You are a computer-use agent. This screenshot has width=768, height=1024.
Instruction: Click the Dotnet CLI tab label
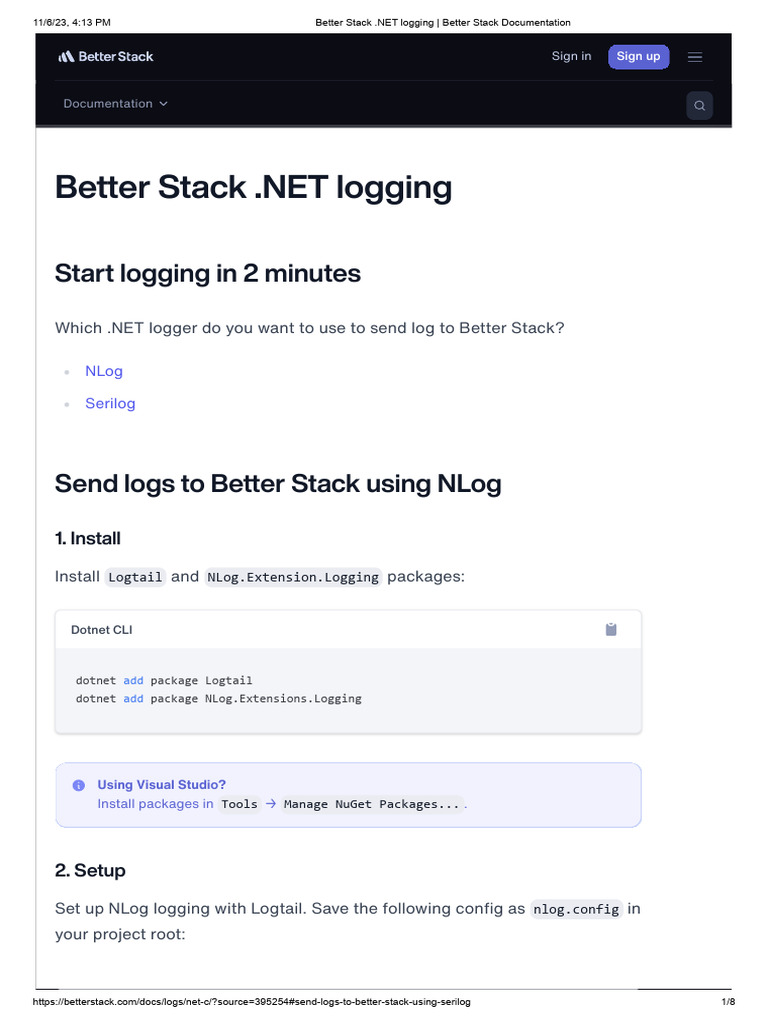(102, 630)
